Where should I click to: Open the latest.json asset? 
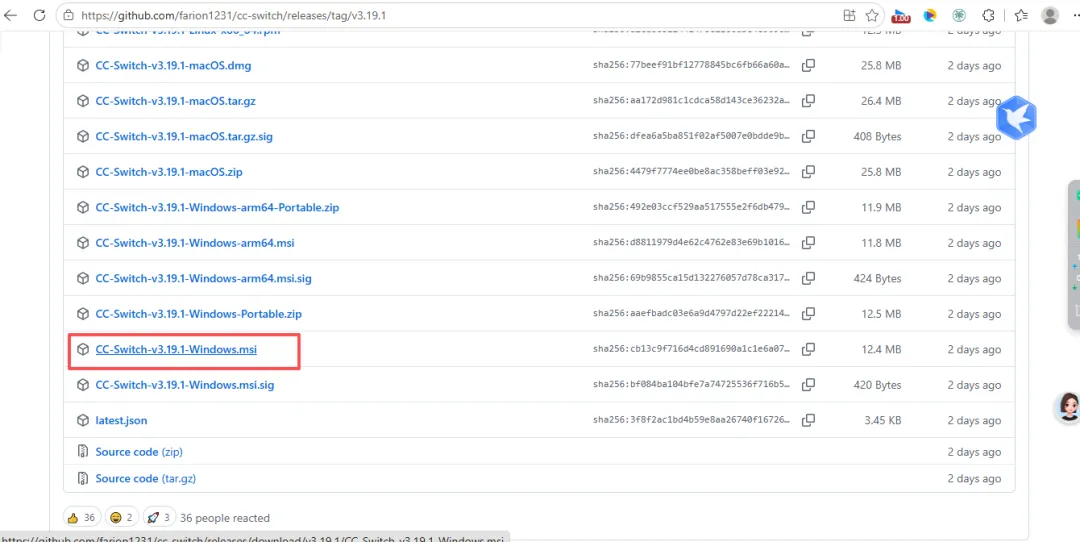(x=121, y=420)
